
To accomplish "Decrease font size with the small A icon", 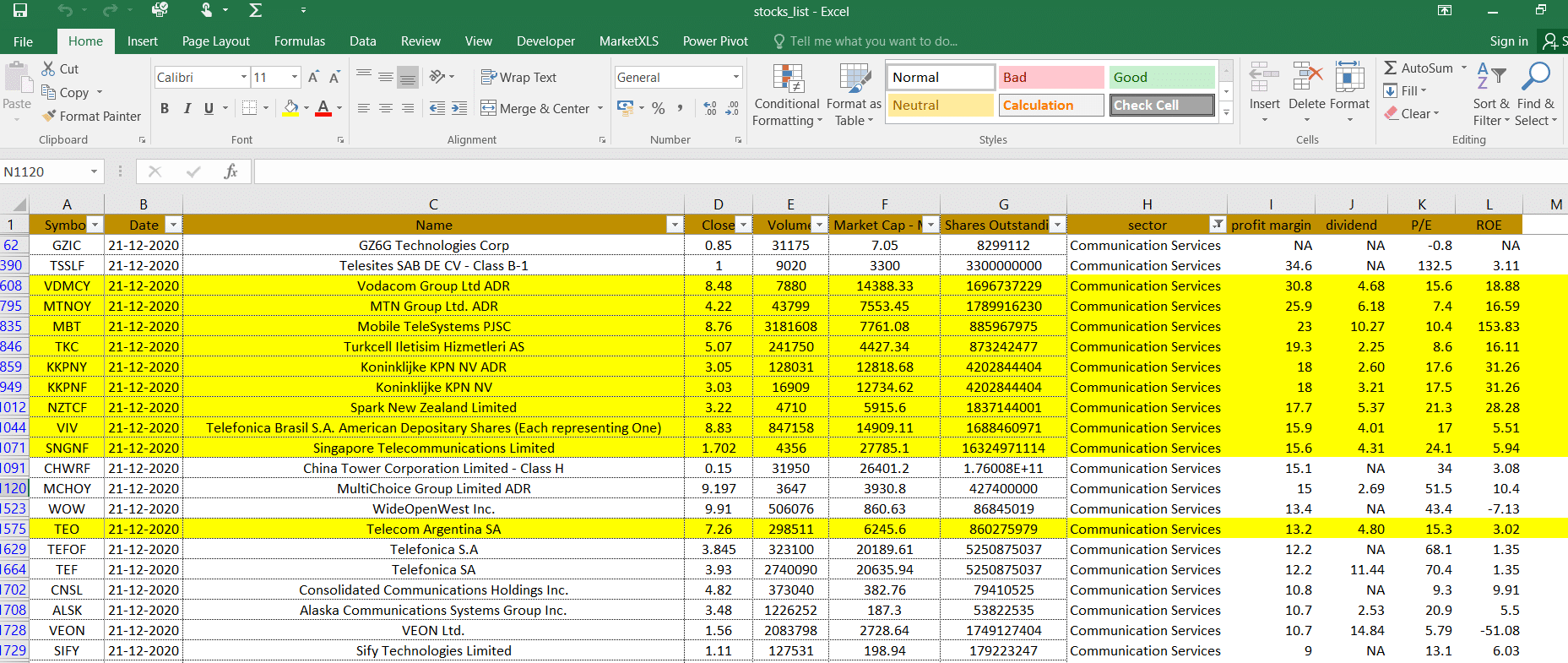I will (334, 77).
